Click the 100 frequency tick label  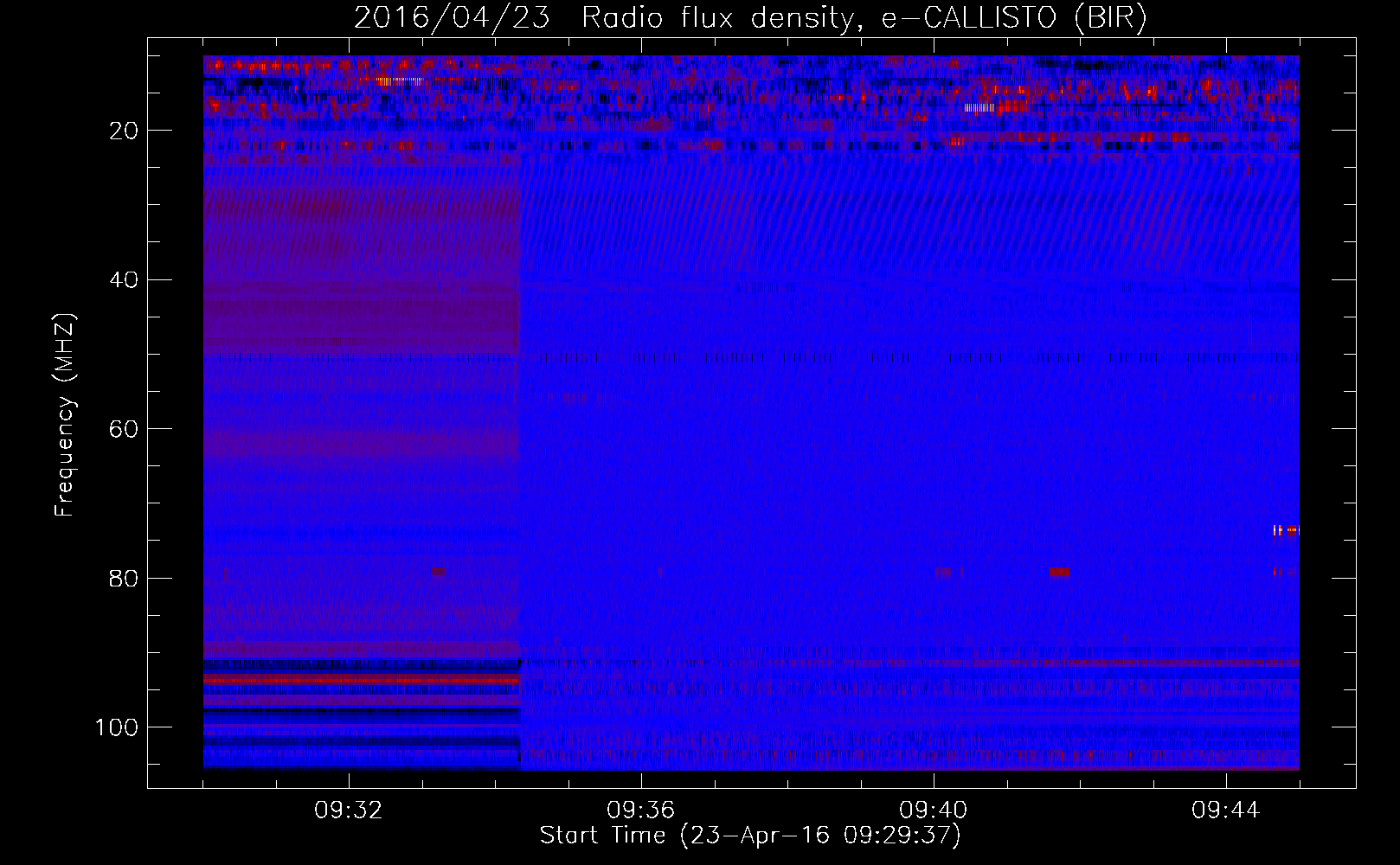point(117,727)
